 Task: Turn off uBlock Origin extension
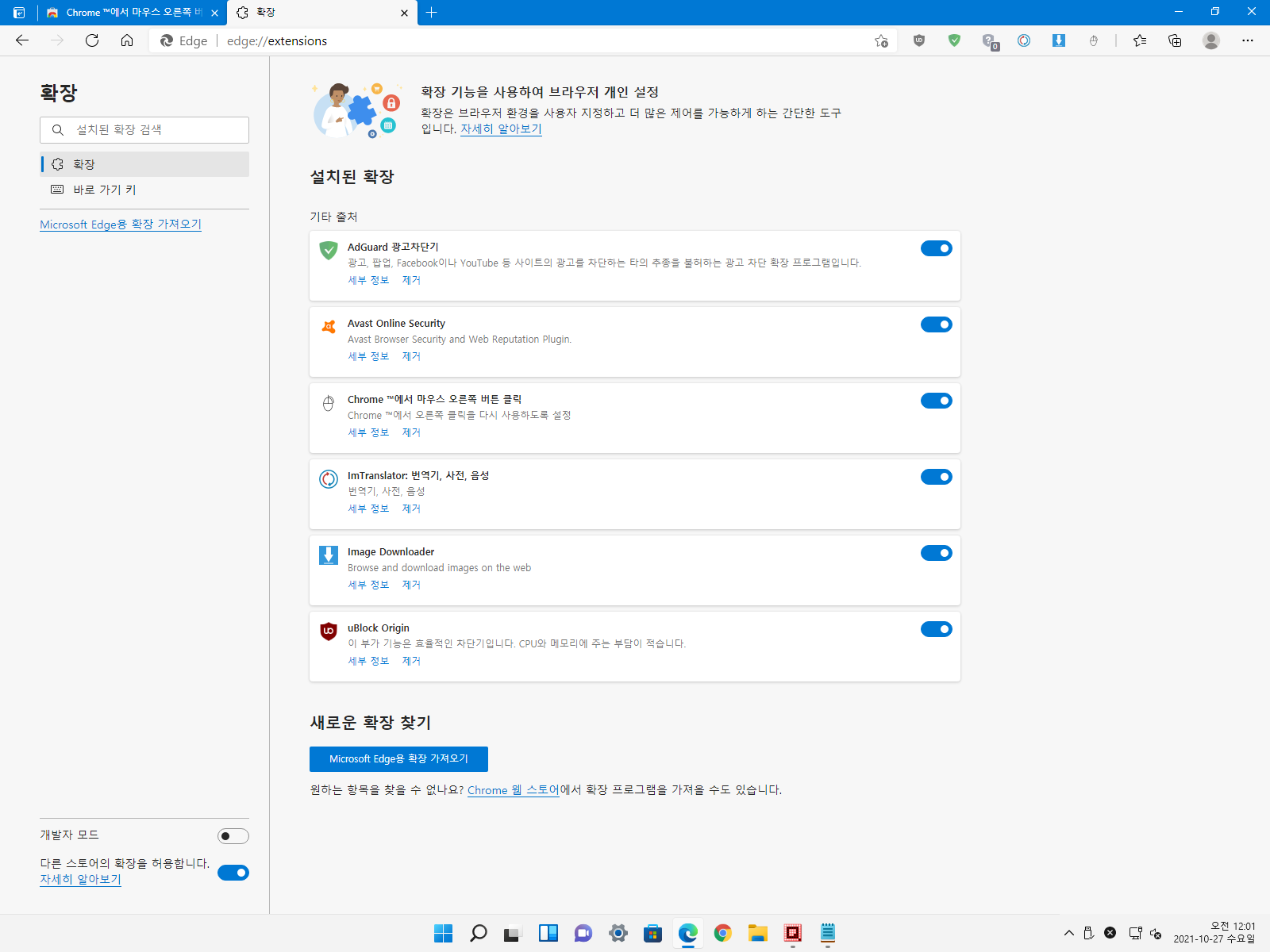pyautogui.click(x=937, y=629)
